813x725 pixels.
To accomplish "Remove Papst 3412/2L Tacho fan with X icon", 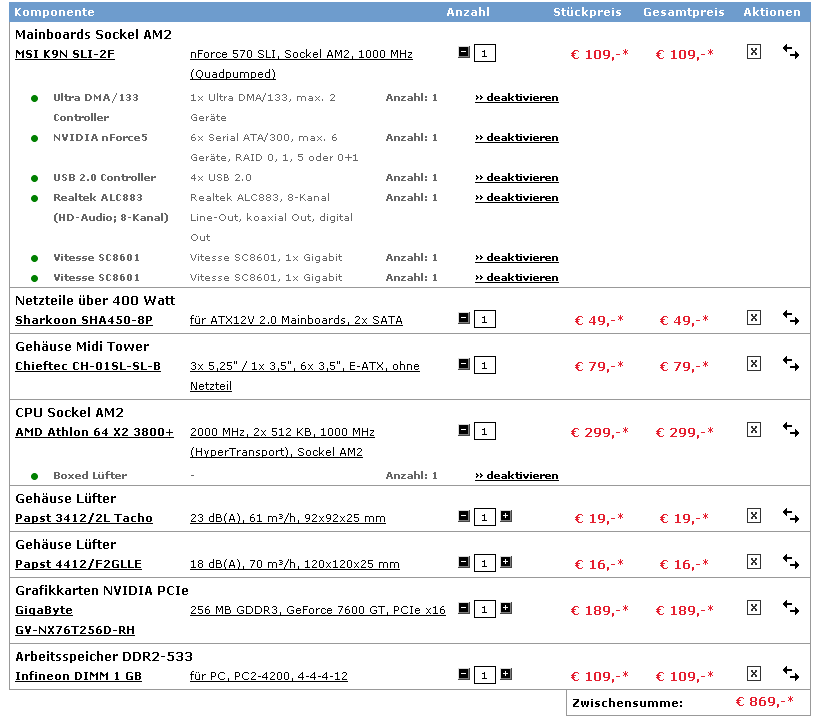I will coord(754,516).
